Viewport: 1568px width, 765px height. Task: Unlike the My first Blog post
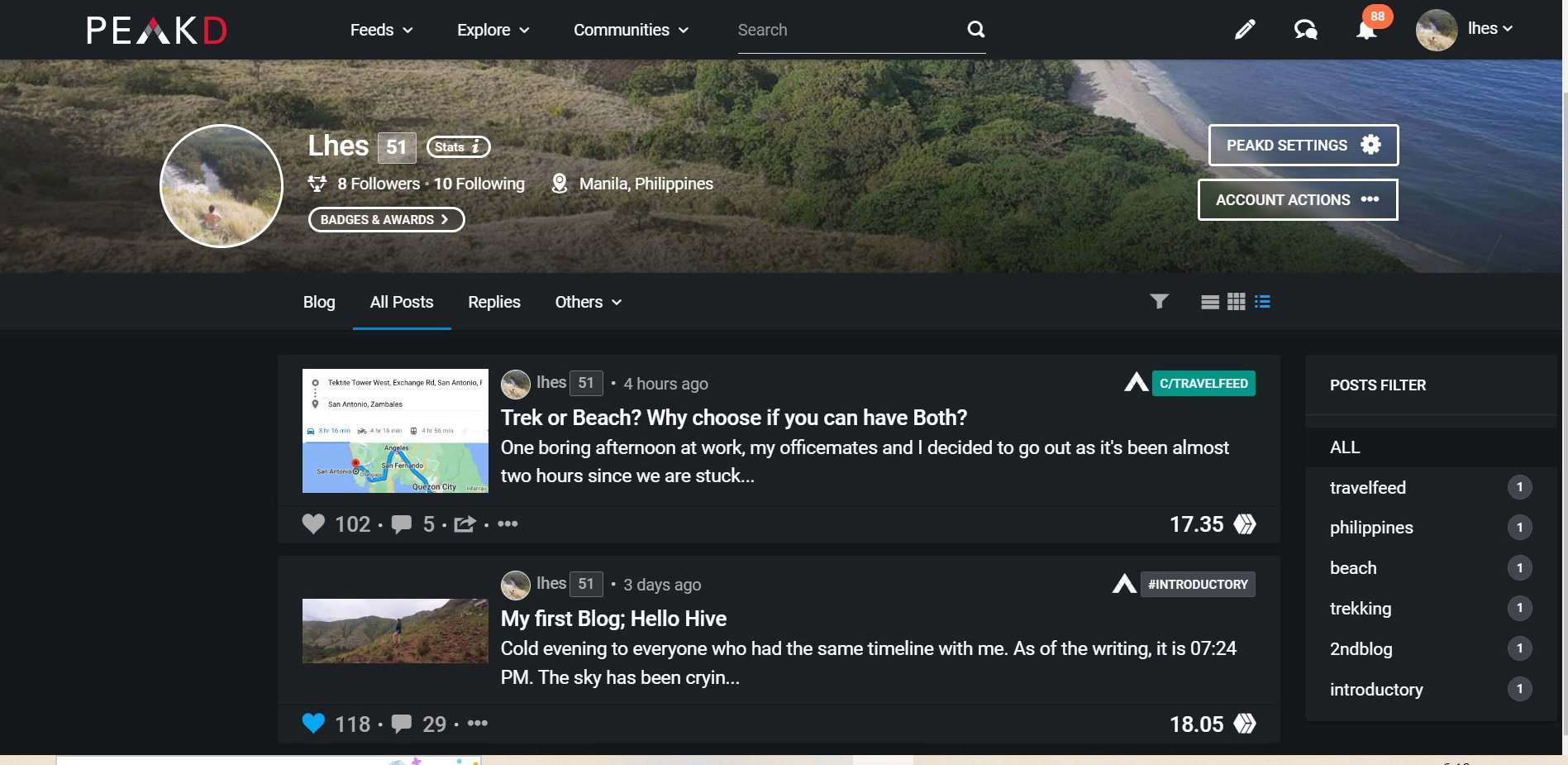313,724
